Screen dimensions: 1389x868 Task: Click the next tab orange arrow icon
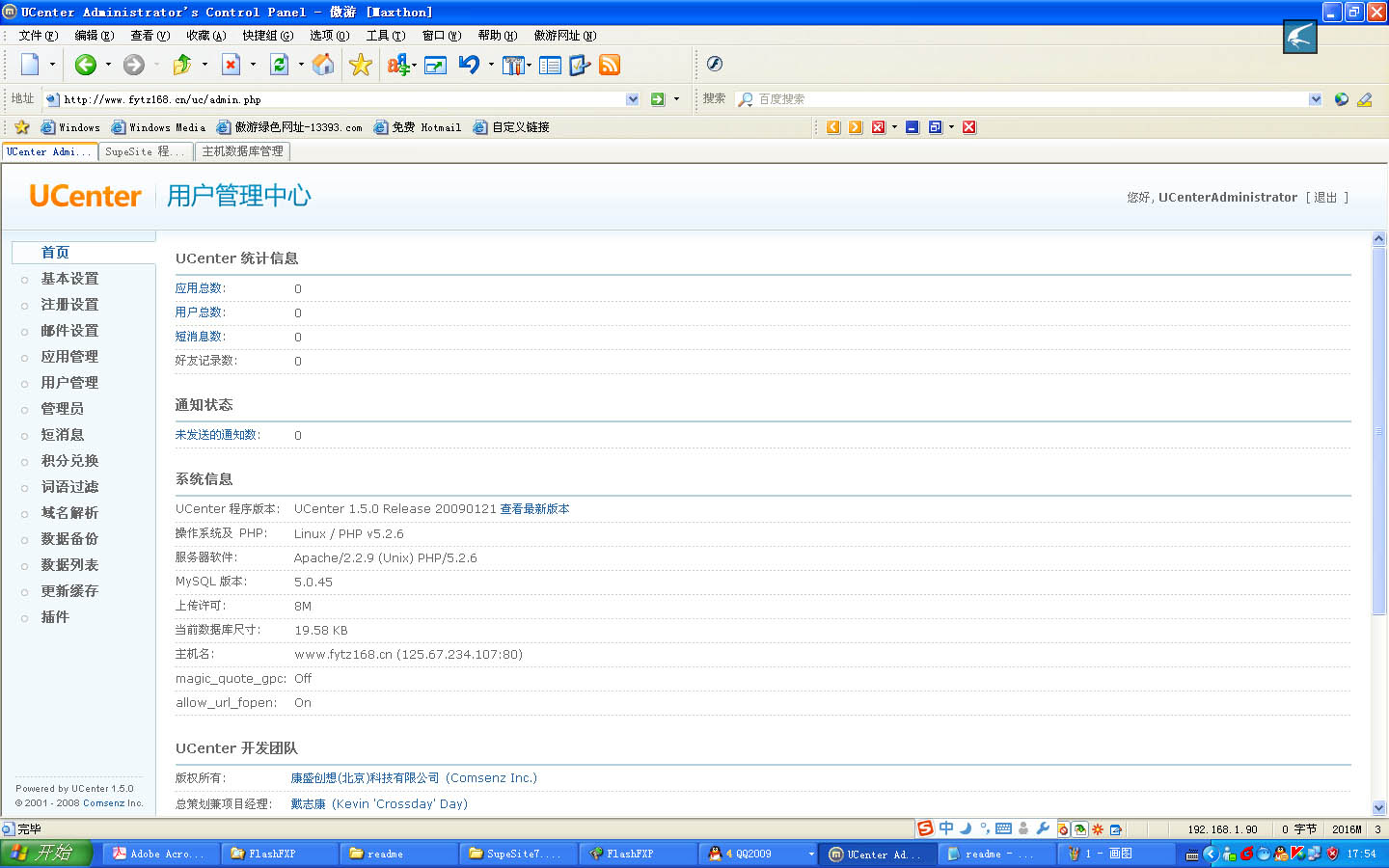(856, 127)
